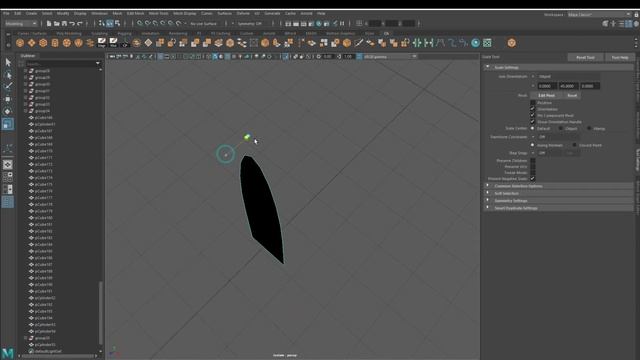Screen dimensions: 640x360
Task: Click the 45.0000 orientation value field
Action: pos(568,86)
